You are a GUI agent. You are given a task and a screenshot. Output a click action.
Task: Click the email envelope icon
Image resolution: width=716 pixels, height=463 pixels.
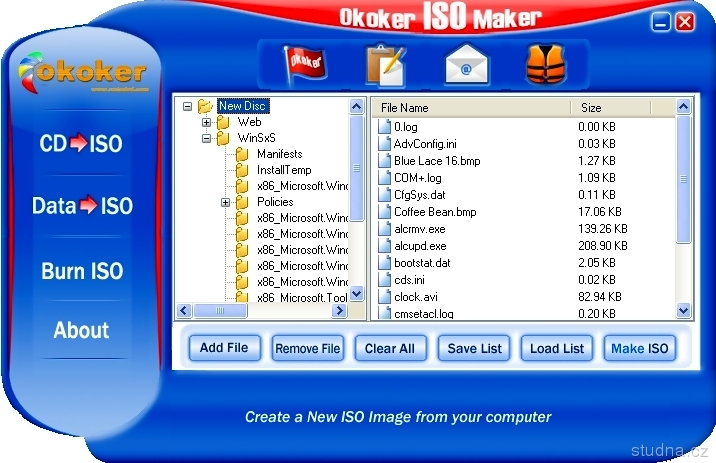click(x=467, y=66)
